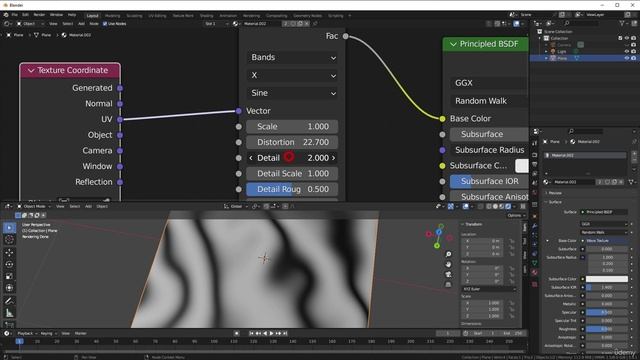Click the Detail Roughness slider on node
This screenshot has height=360, width=640.
point(292,189)
